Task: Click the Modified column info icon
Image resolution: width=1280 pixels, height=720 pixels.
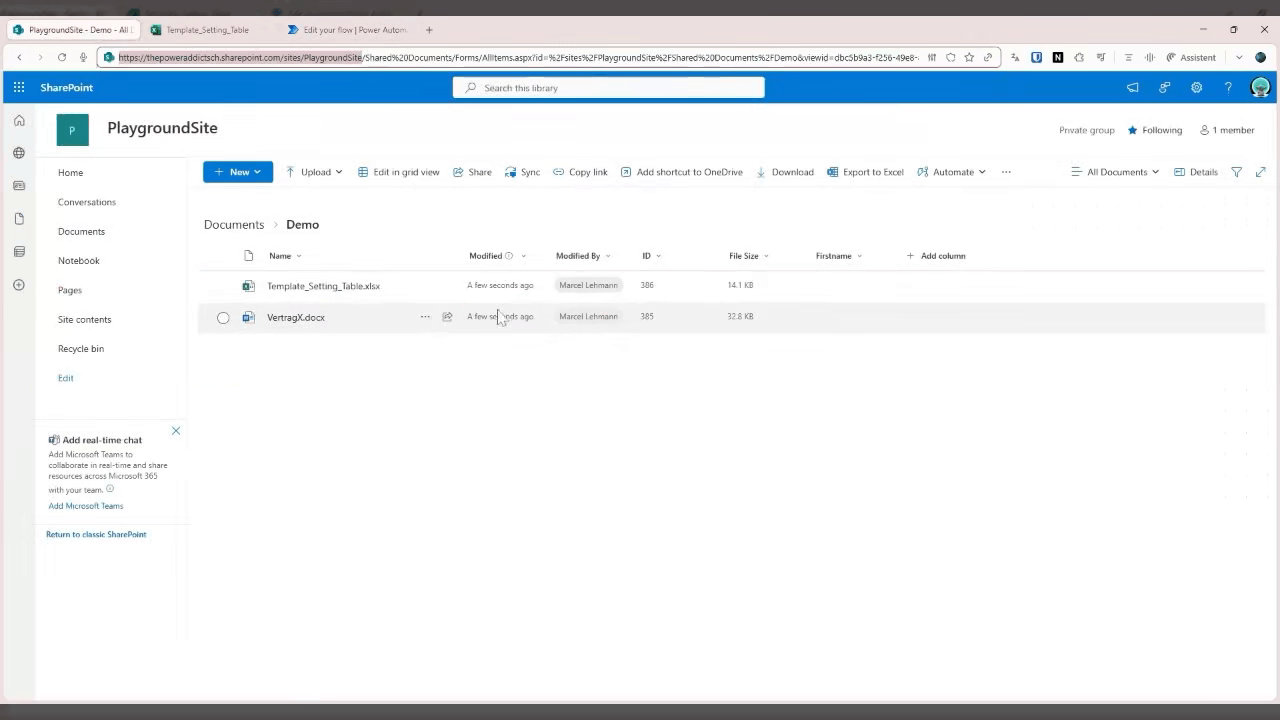Action: [x=508, y=256]
